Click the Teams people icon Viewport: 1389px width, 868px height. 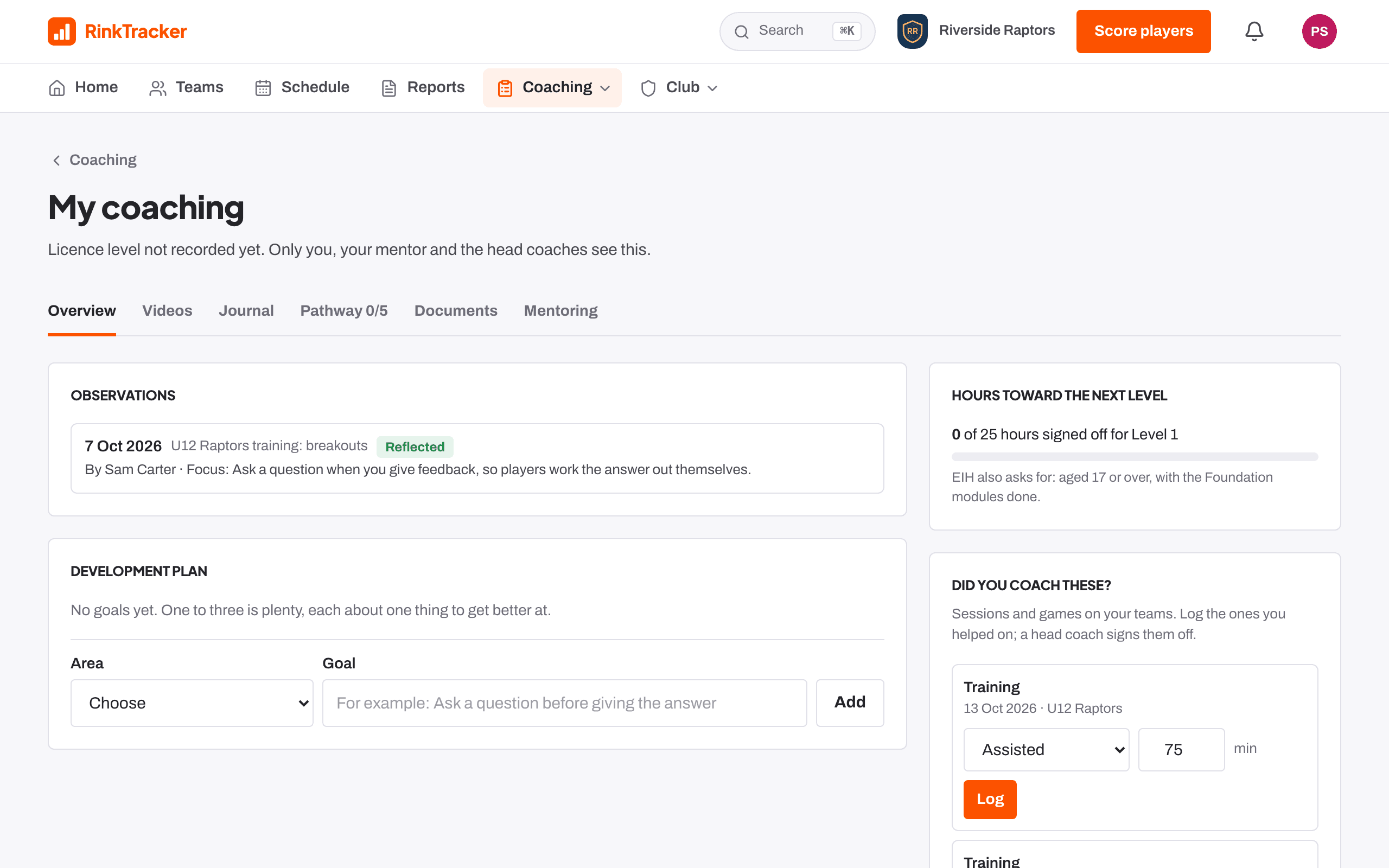click(157, 88)
